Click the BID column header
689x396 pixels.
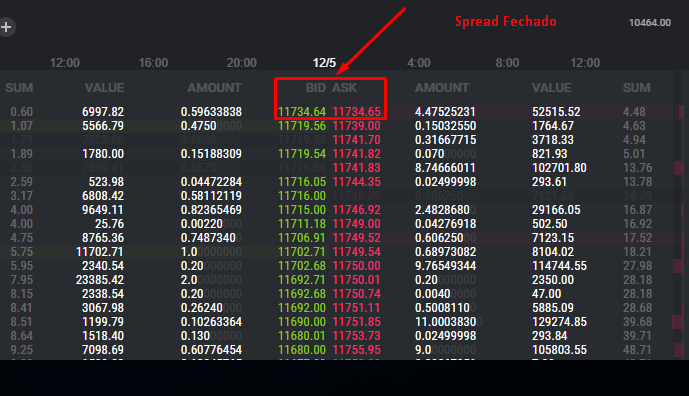(316, 88)
